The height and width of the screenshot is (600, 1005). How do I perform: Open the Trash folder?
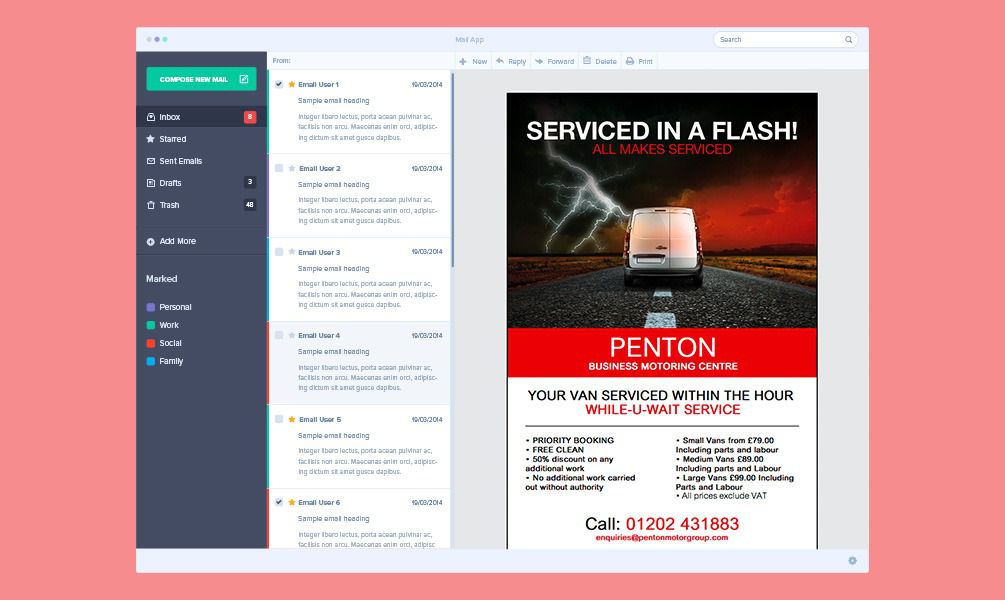pos(201,205)
